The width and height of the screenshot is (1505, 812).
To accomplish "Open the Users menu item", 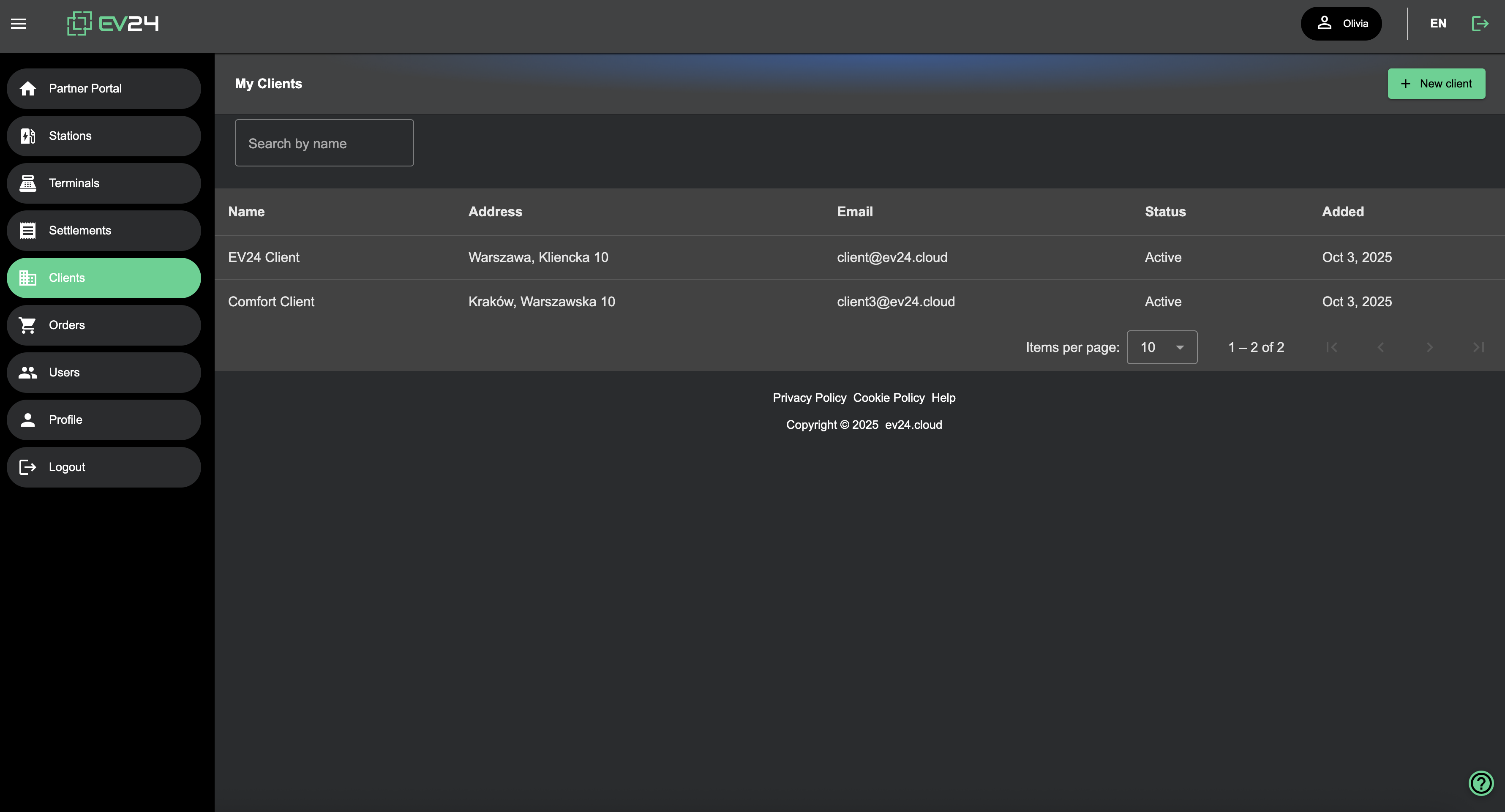I will [x=104, y=372].
